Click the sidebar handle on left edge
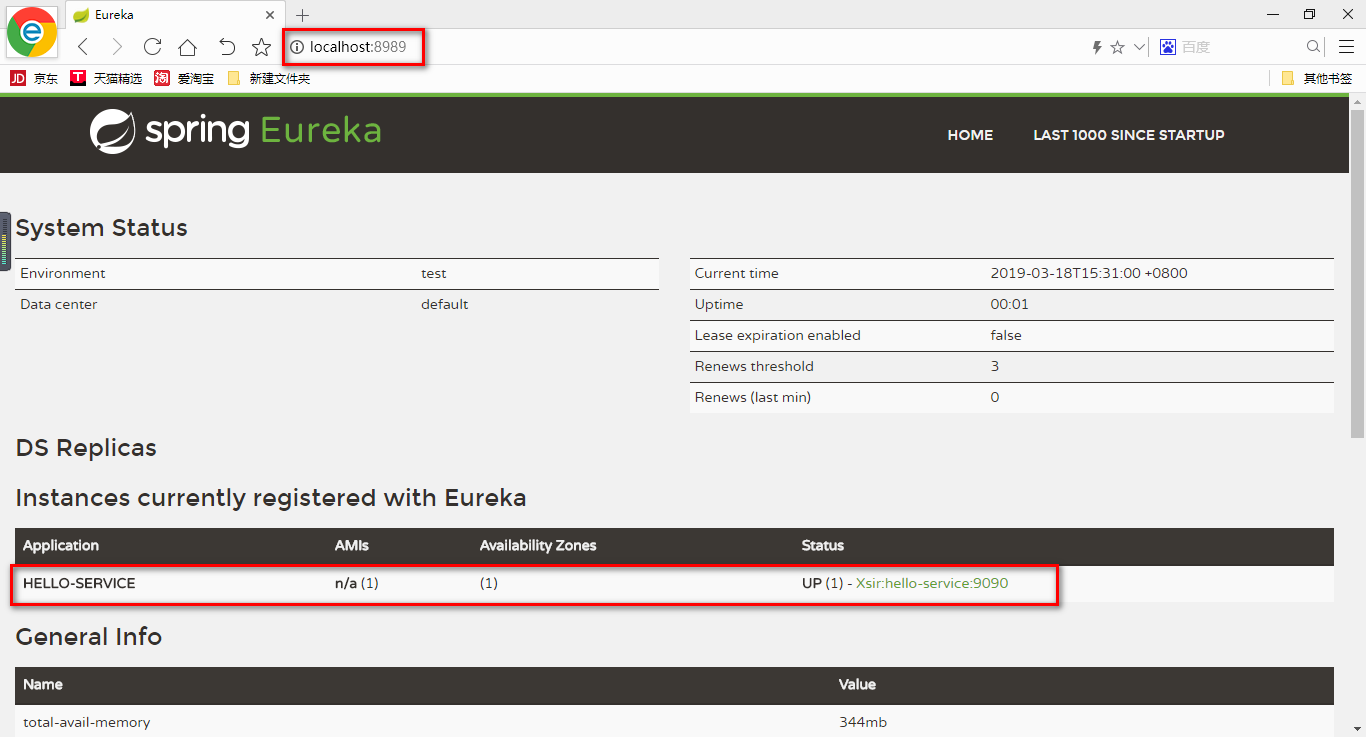The height and width of the screenshot is (737, 1366). pyautogui.click(x=5, y=241)
